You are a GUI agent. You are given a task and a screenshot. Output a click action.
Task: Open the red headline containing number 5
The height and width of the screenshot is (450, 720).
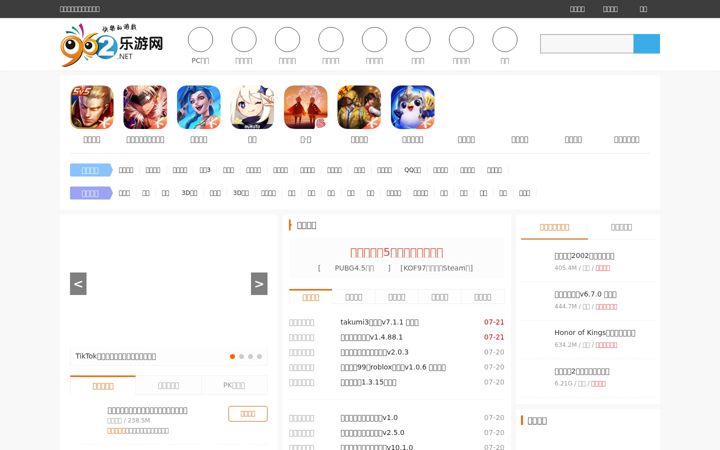(397, 253)
